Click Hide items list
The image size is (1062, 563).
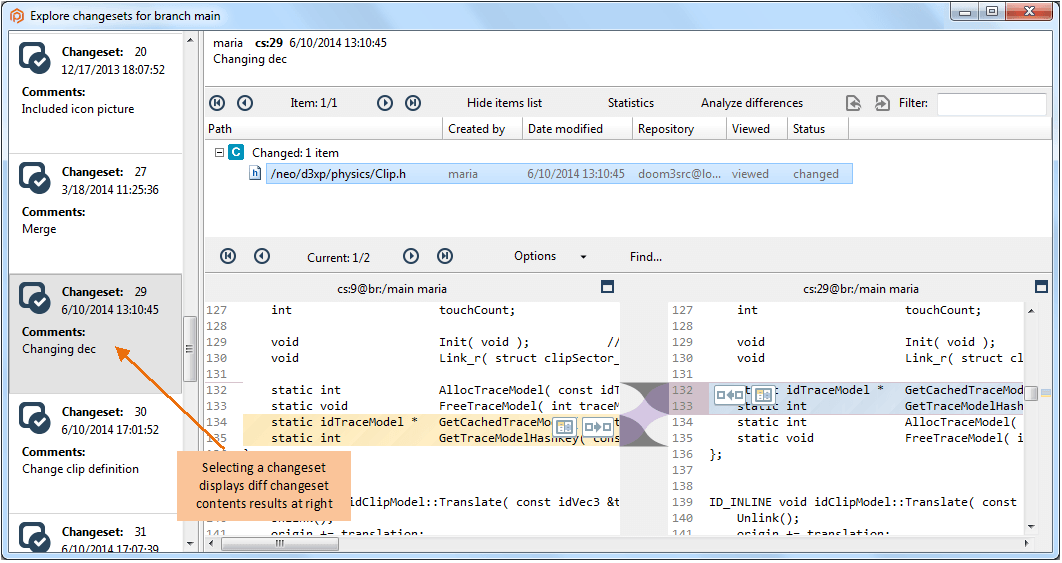pos(505,103)
